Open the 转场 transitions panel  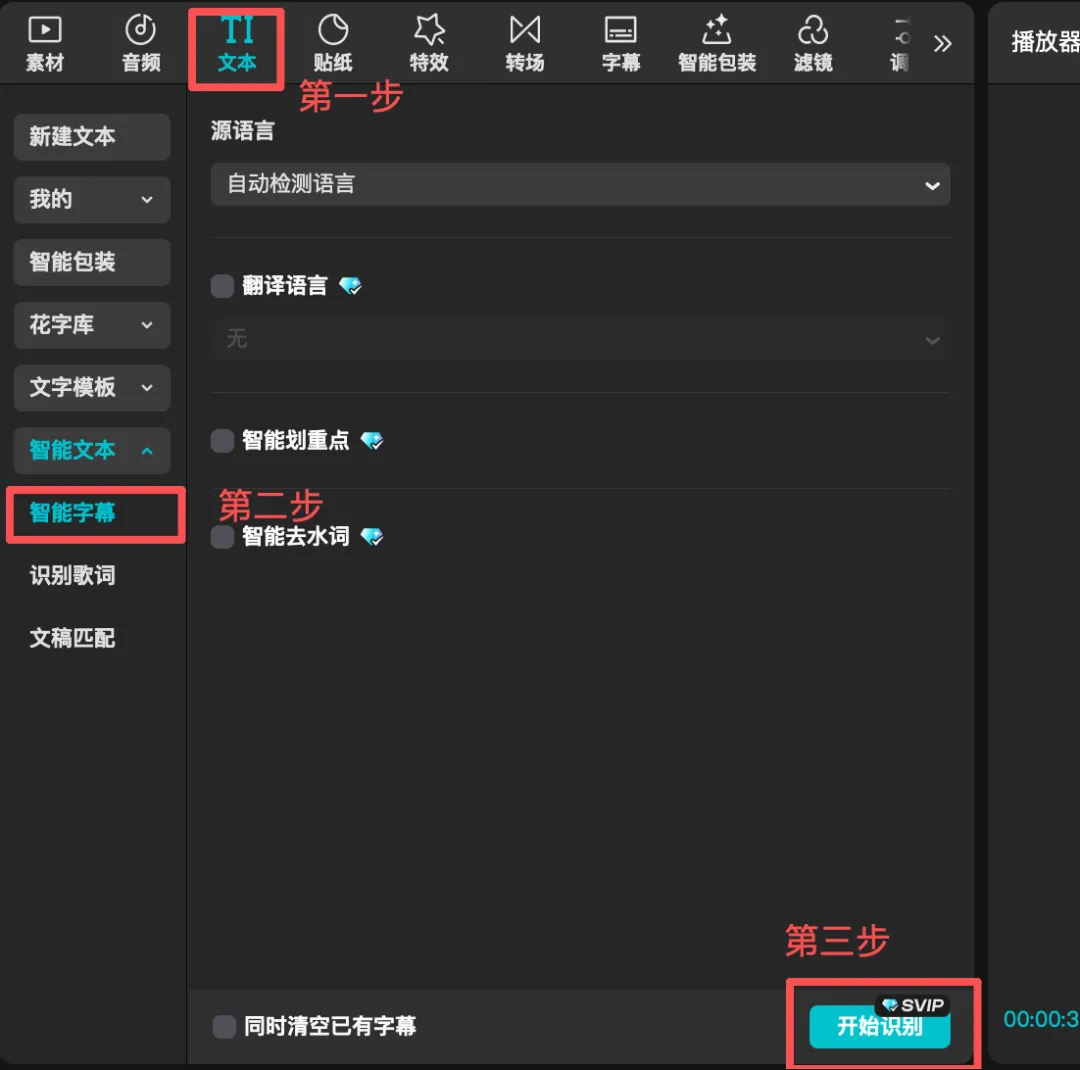tap(525, 42)
